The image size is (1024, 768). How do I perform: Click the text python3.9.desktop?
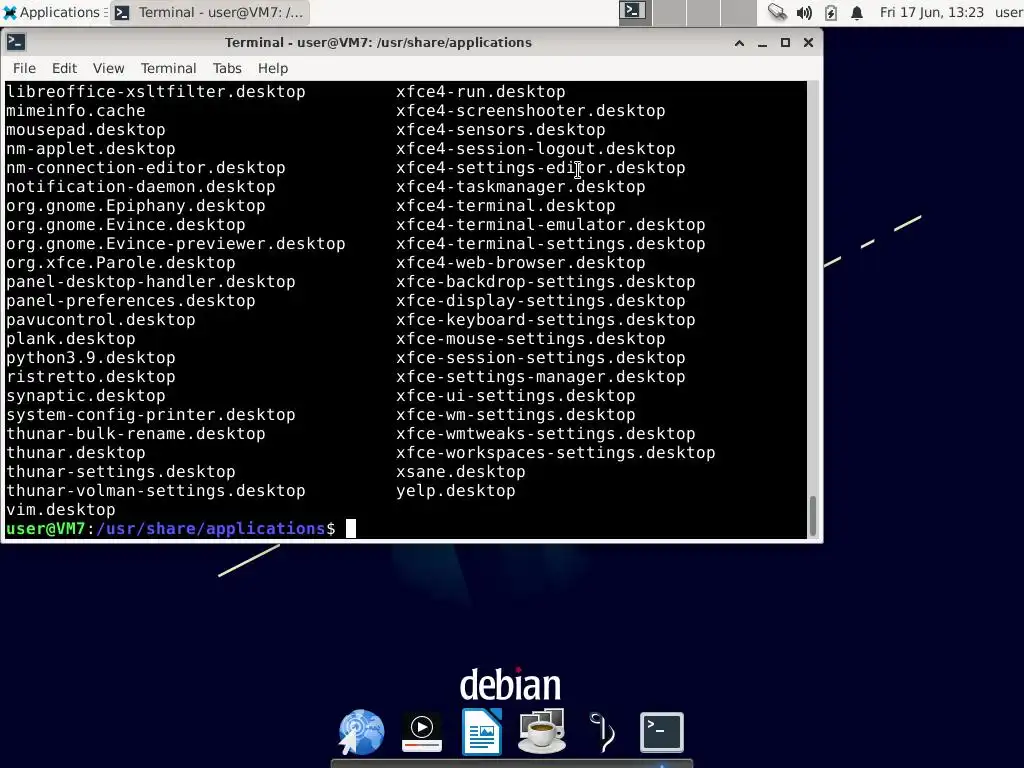pos(91,357)
